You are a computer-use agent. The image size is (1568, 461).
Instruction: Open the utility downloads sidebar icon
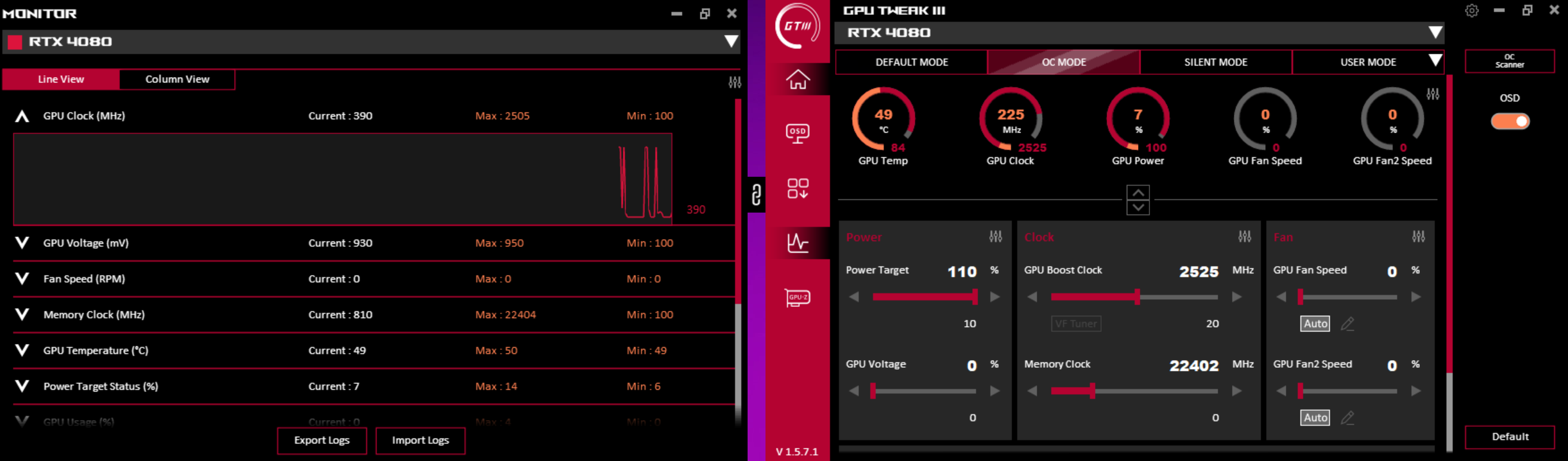[x=797, y=188]
